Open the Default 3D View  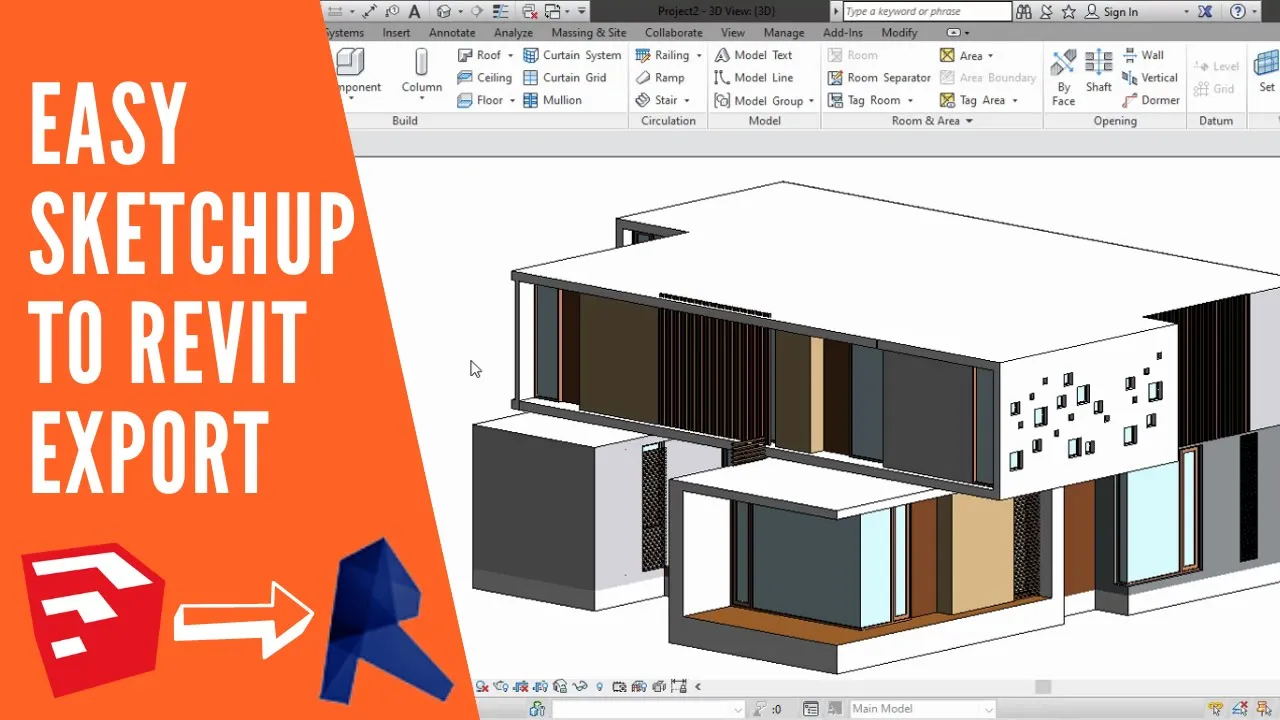[443, 11]
